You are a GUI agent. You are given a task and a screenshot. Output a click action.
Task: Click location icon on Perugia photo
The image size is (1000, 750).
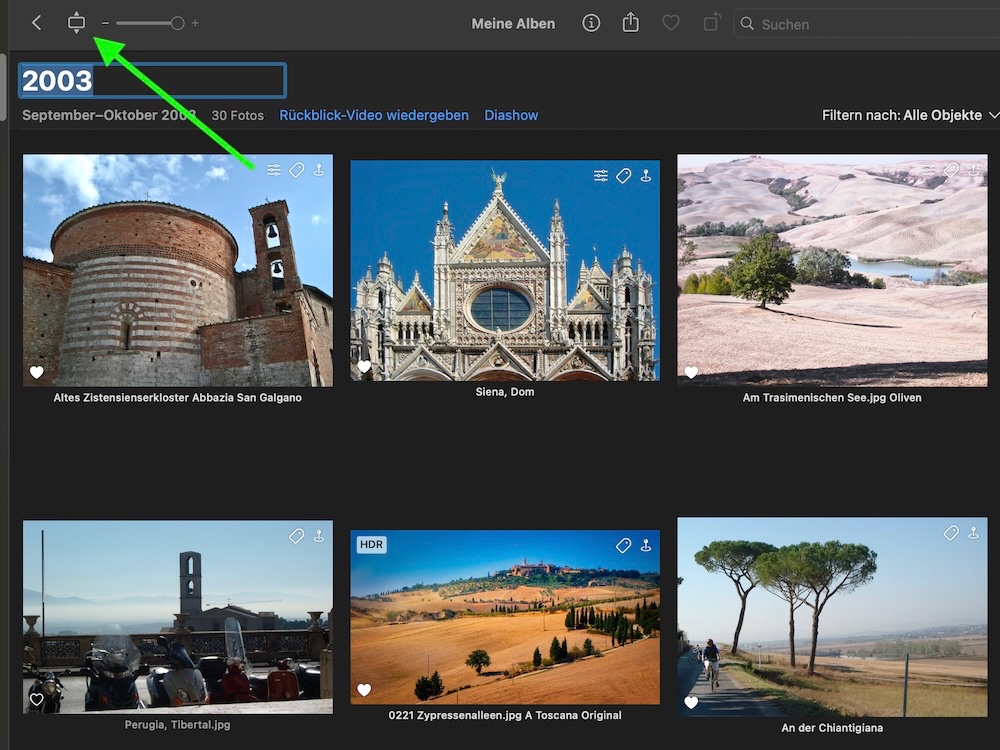[319, 536]
